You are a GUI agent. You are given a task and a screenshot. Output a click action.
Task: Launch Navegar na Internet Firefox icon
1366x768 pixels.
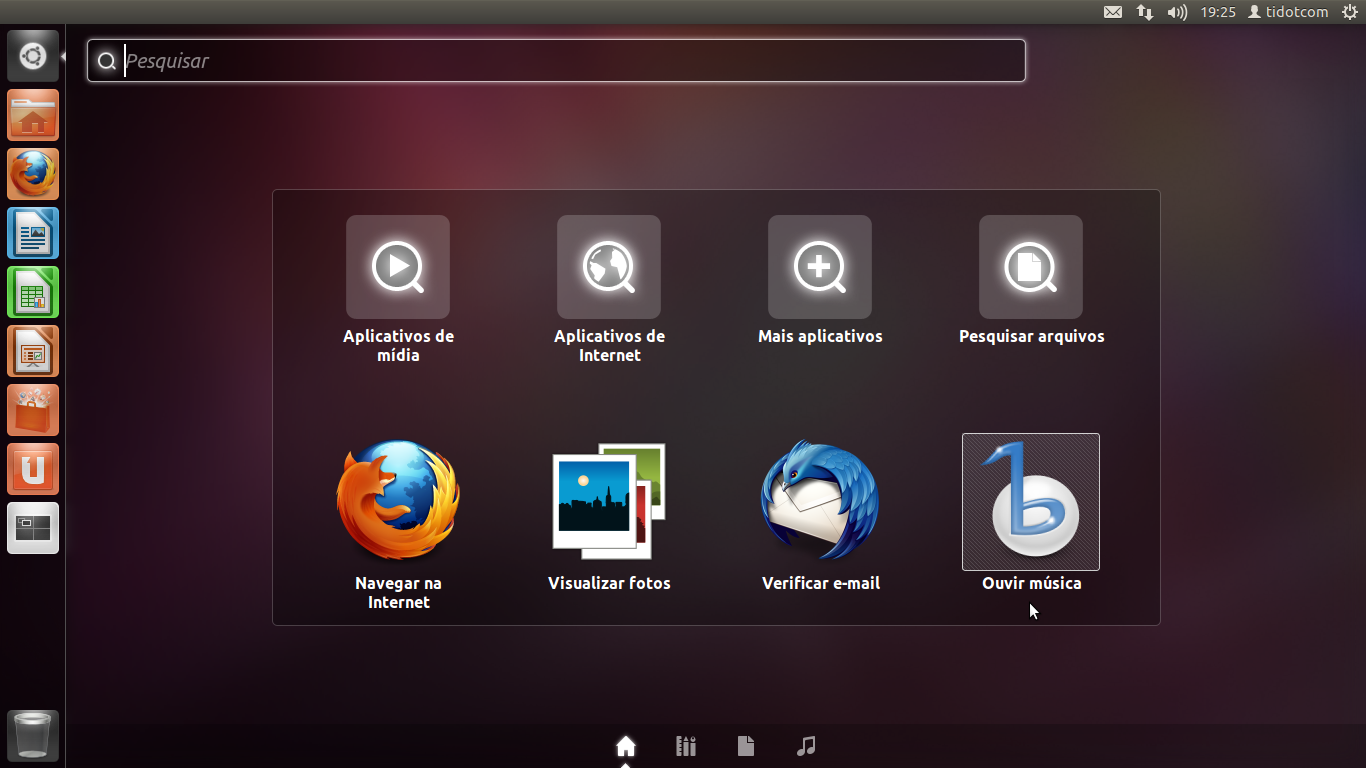click(398, 501)
